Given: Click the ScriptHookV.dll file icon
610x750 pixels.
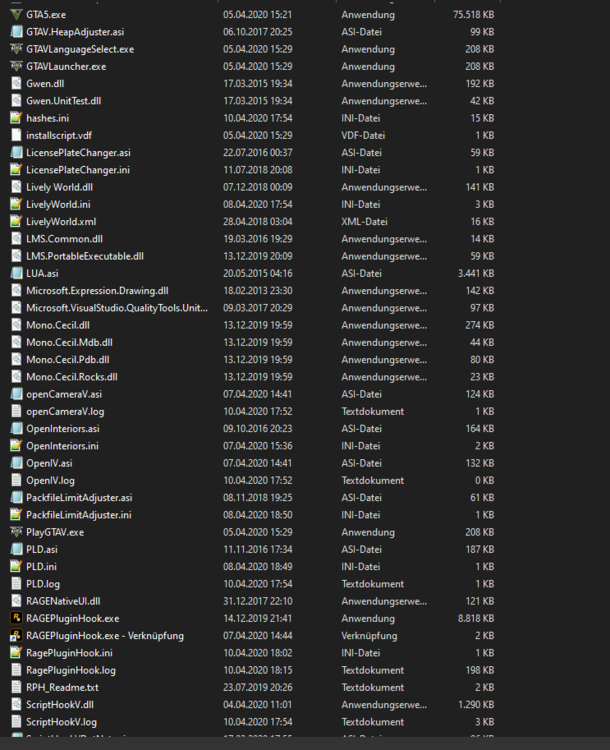Looking at the screenshot, I should tap(16, 705).
